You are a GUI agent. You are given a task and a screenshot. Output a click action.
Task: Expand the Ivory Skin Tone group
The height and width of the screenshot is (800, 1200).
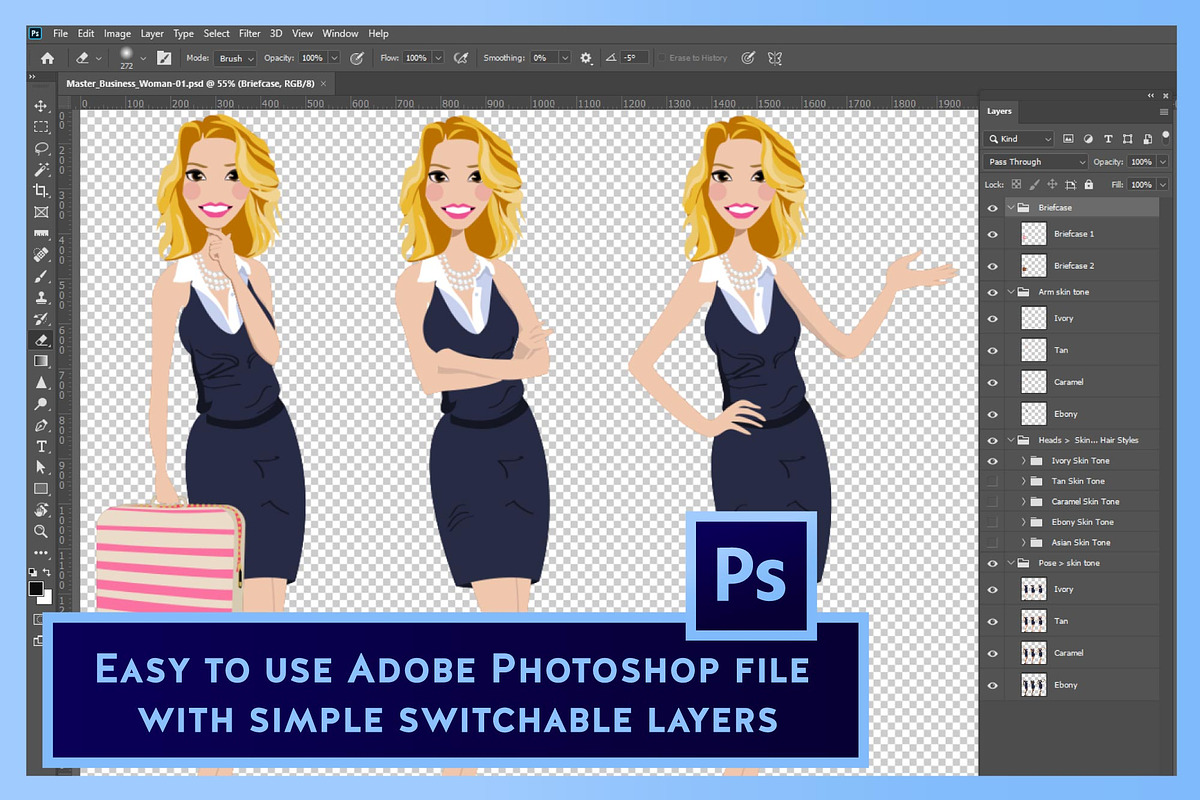[x=1023, y=461]
